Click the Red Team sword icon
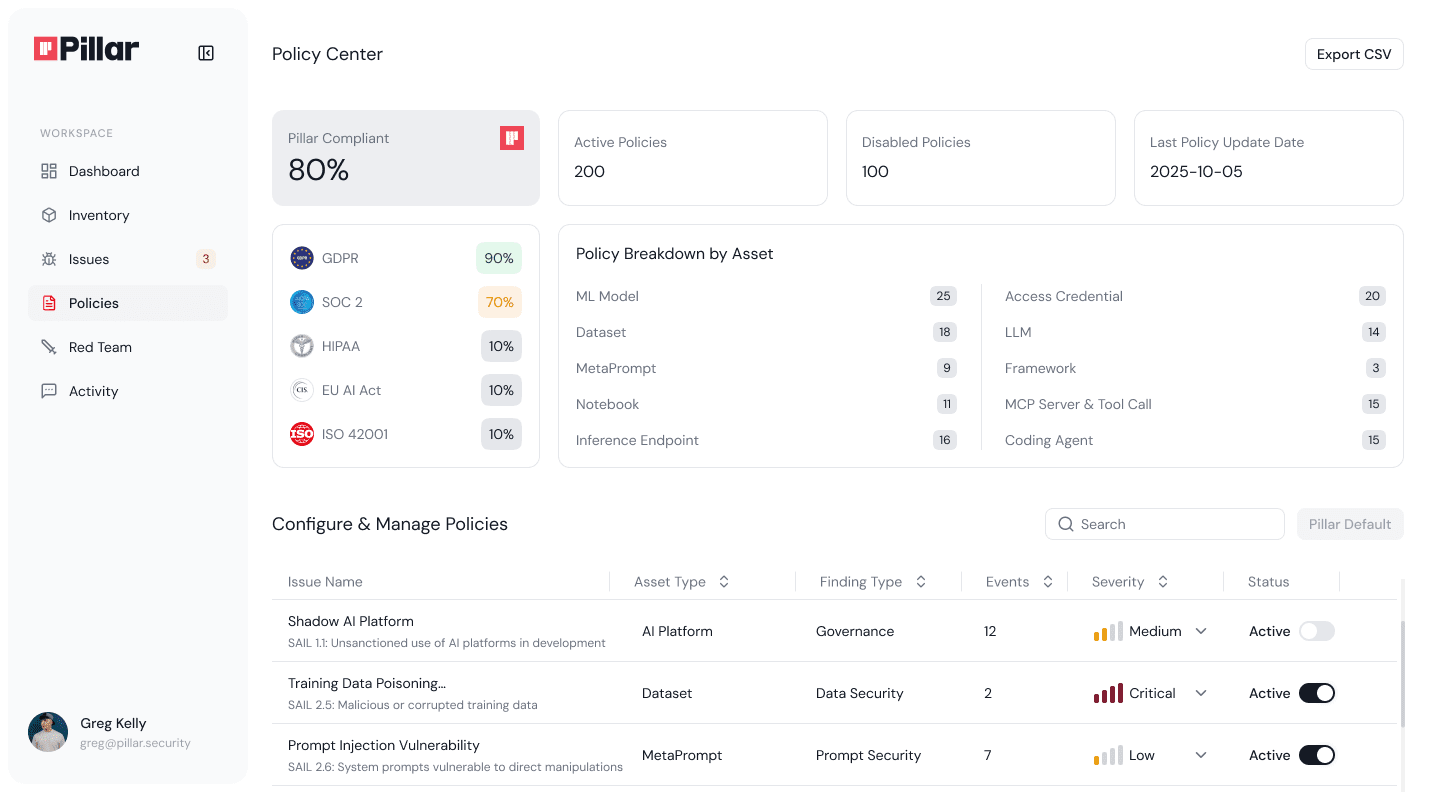This screenshot has height=792, width=1440. [x=49, y=347]
